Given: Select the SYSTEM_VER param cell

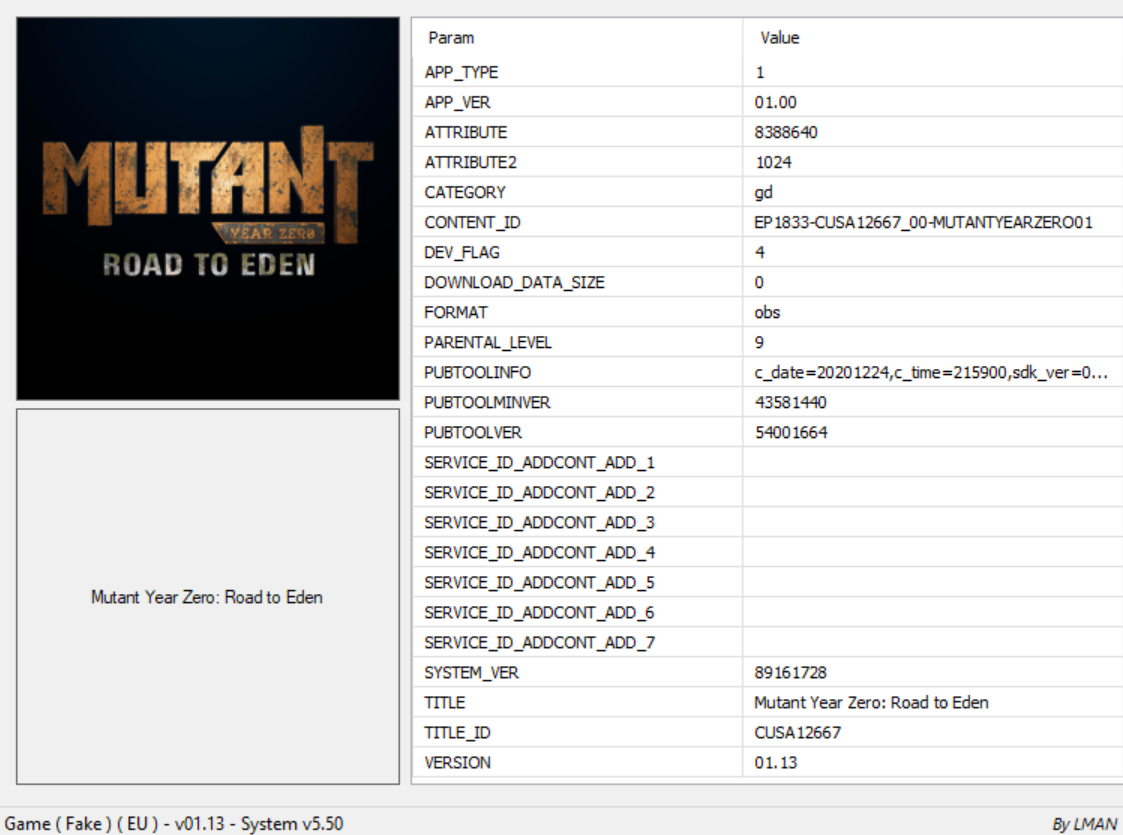Looking at the screenshot, I should click(x=577, y=673).
